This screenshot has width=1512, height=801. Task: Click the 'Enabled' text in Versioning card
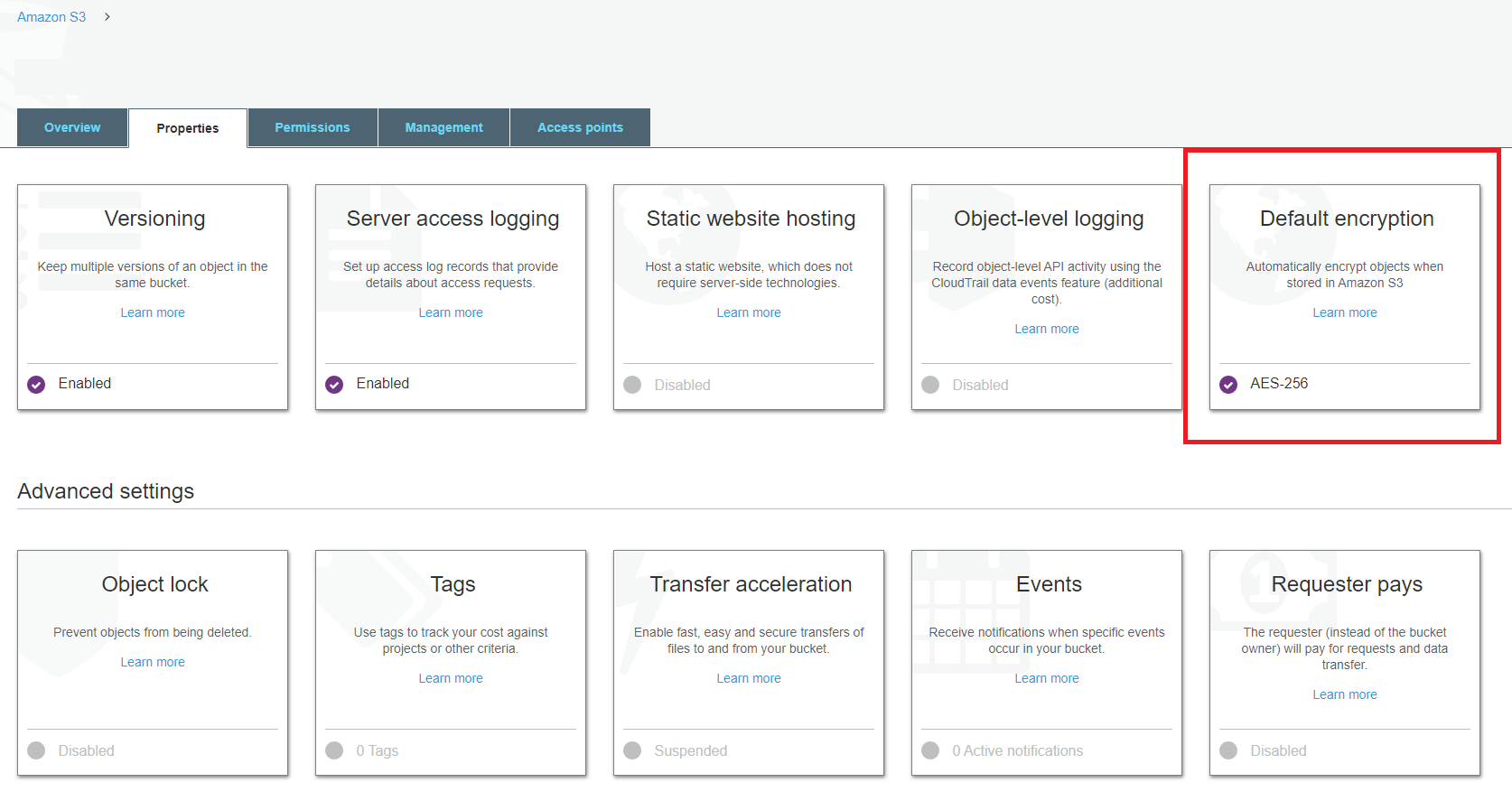point(85,384)
